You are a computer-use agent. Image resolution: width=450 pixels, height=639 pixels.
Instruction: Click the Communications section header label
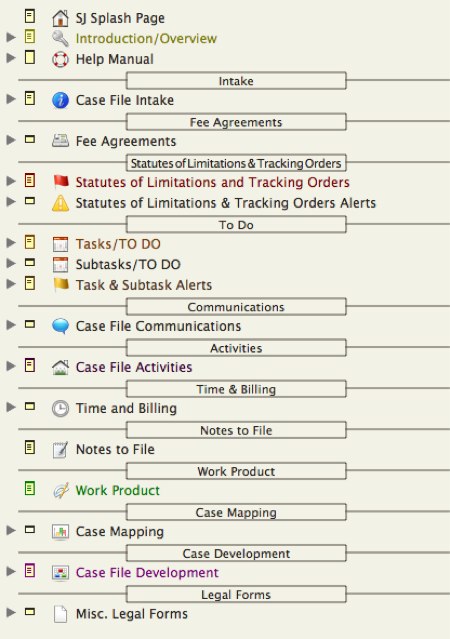236,306
